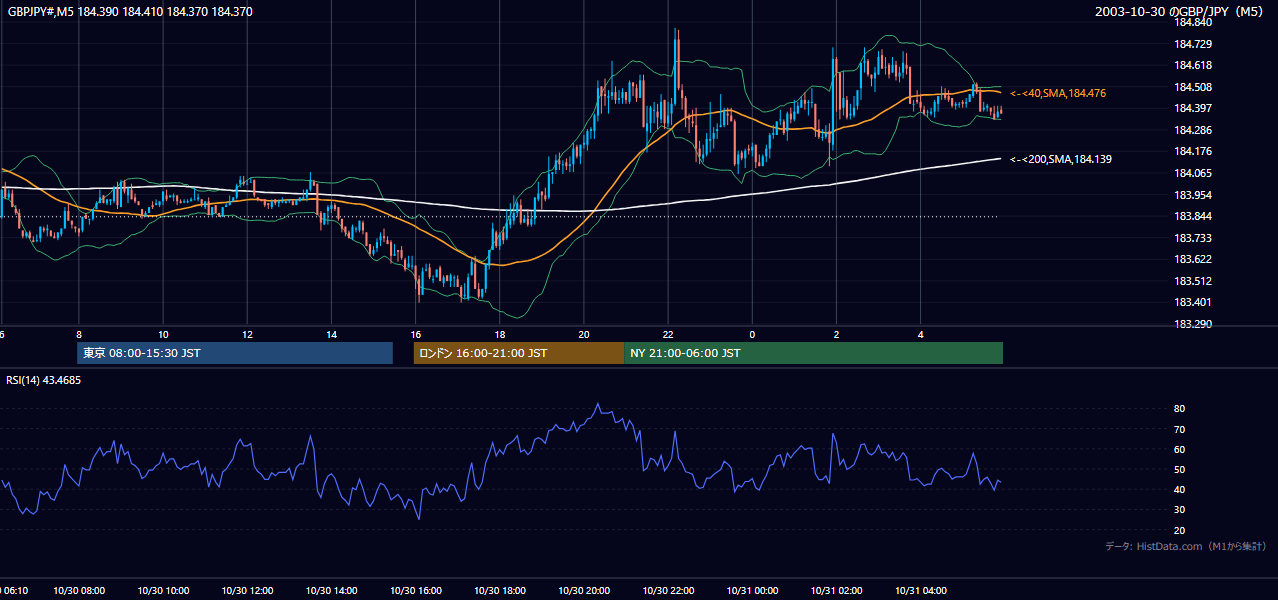This screenshot has width=1278, height=600.
Task: Select the 10/30 10:00 bottom time label
Action: point(163,591)
